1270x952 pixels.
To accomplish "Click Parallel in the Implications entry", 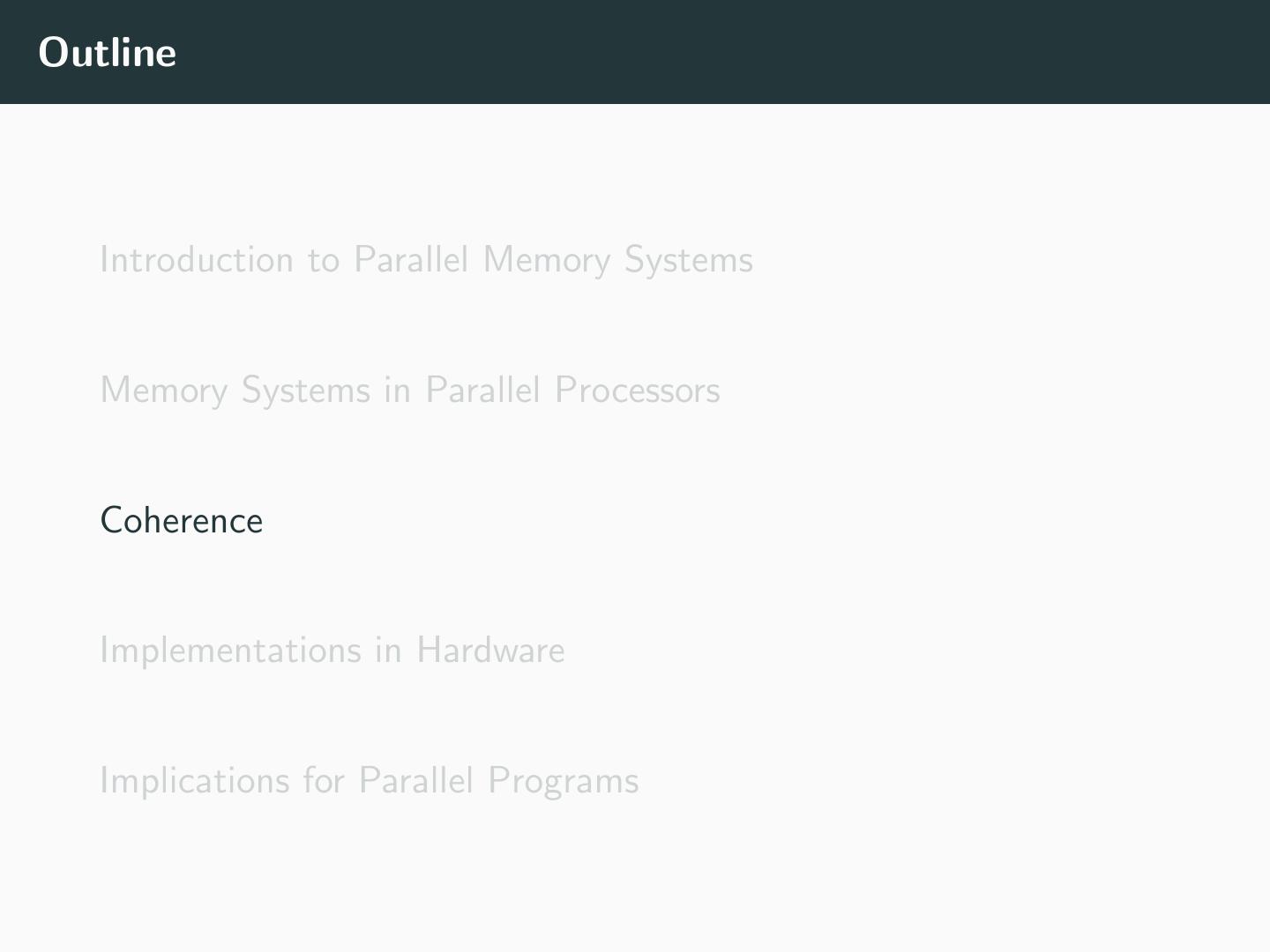I will (417, 781).
